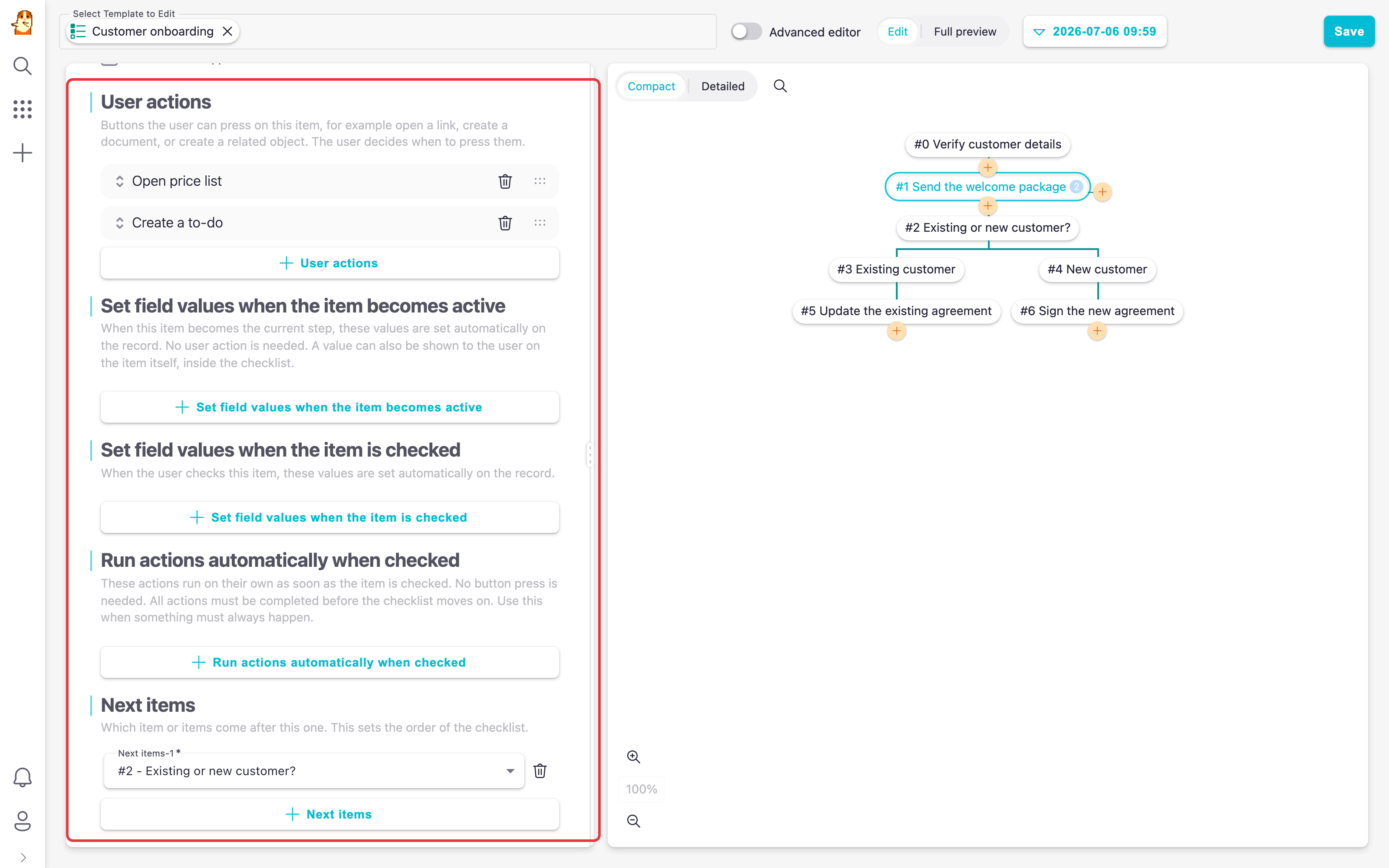
Task: Grab drag handle of Open price list
Action: click(x=540, y=181)
